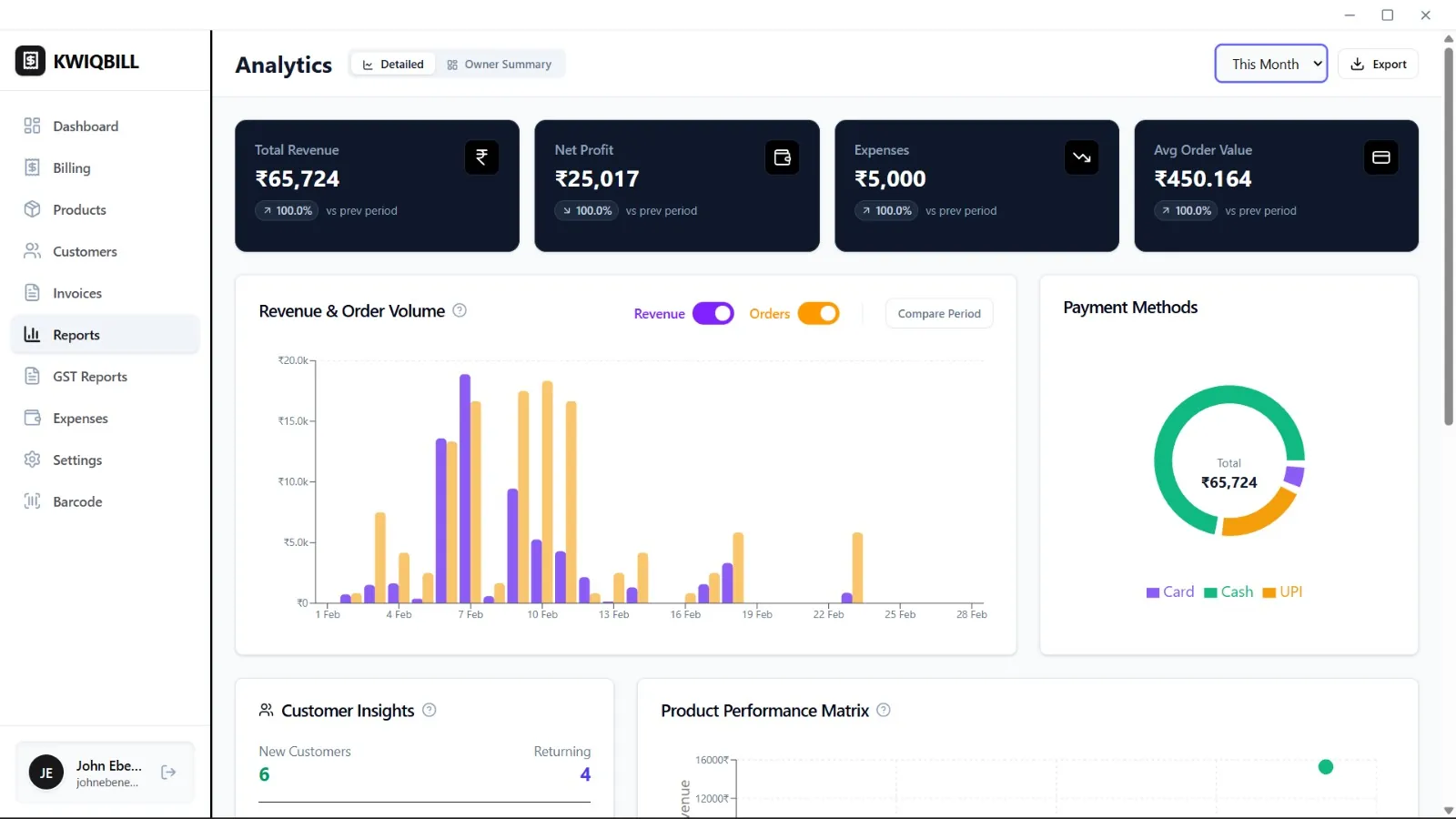Select the Detailed view tab
The image size is (1456, 819).
(x=393, y=65)
